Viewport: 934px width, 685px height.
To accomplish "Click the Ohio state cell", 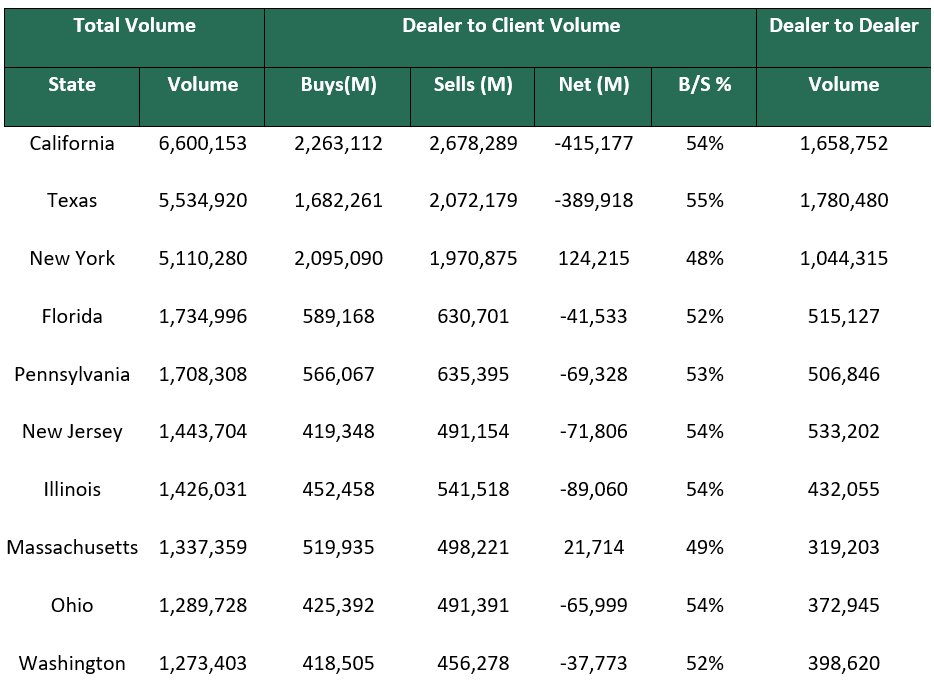I will tap(72, 606).
